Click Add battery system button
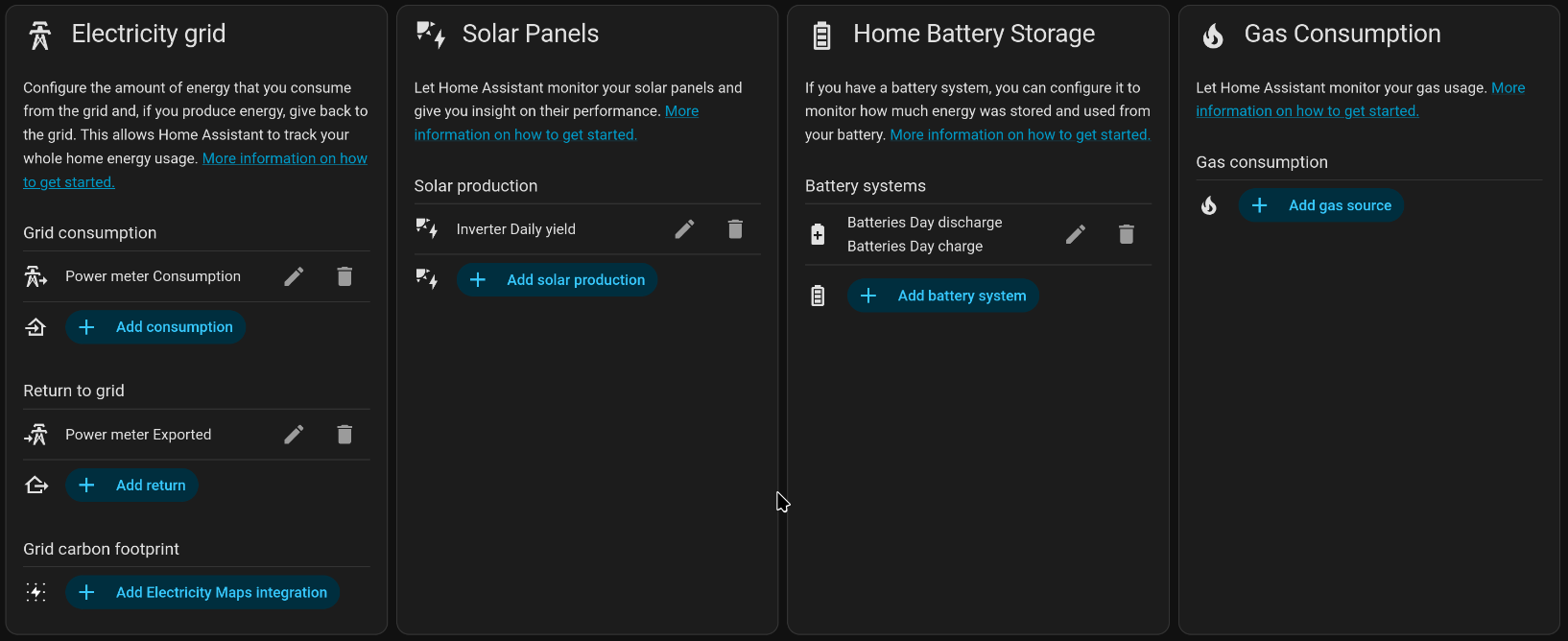Image resolution: width=1568 pixels, height=641 pixels. pyautogui.click(x=943, y=297)
